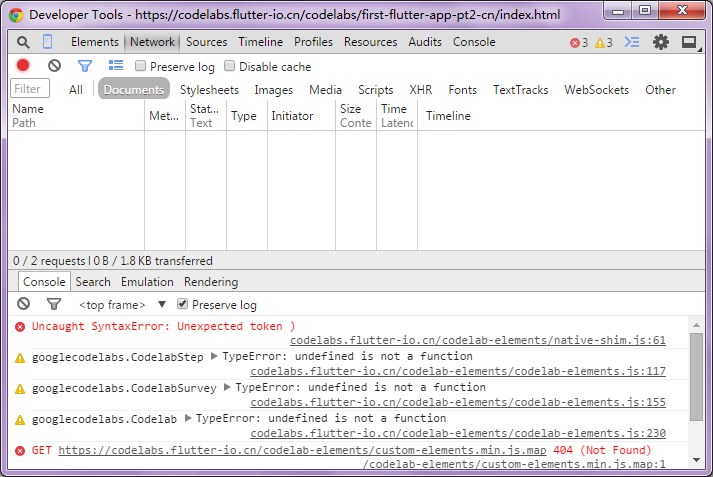
Task: Toggle the network filter funnel icon
Action: click(x=85, y=66)
